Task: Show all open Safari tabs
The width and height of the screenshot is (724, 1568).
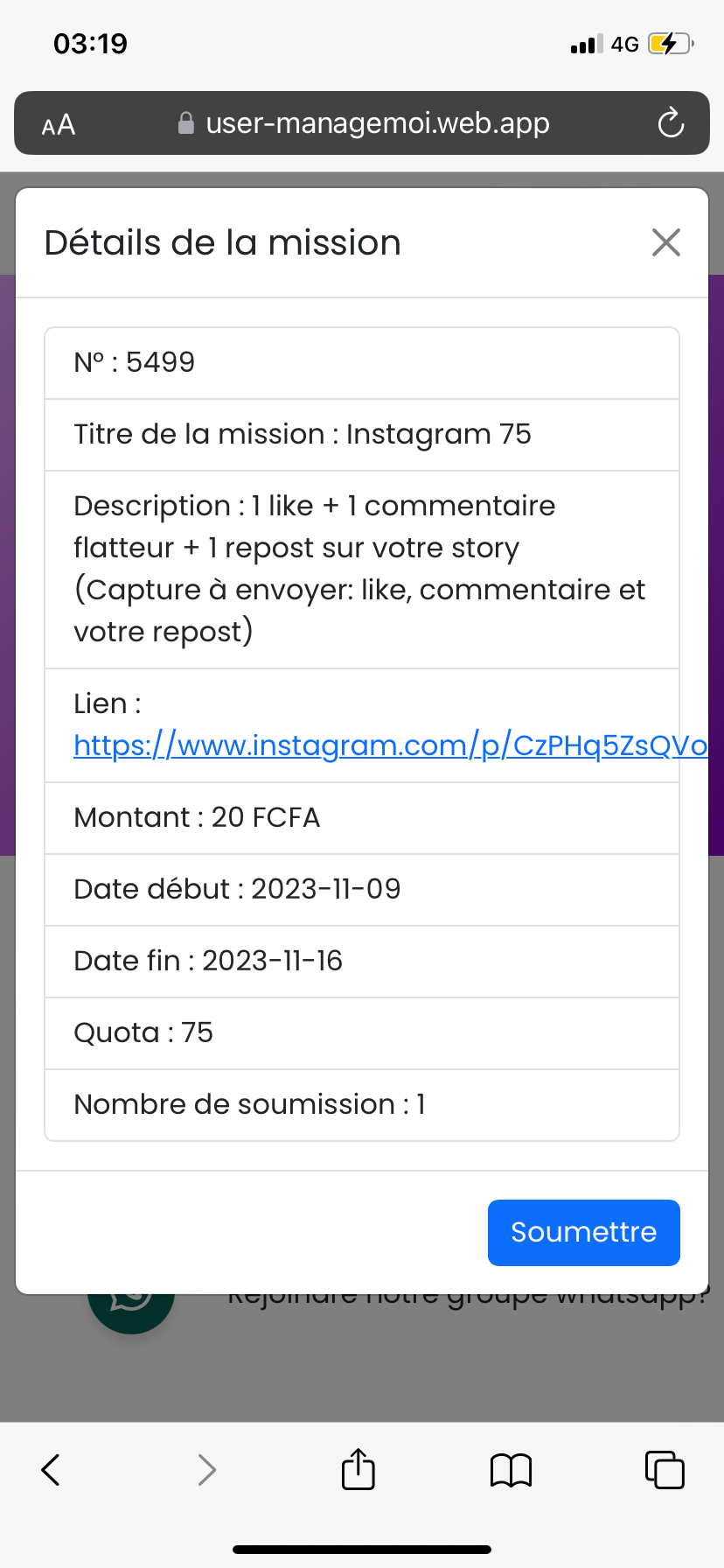Action: pos(664,1469)
